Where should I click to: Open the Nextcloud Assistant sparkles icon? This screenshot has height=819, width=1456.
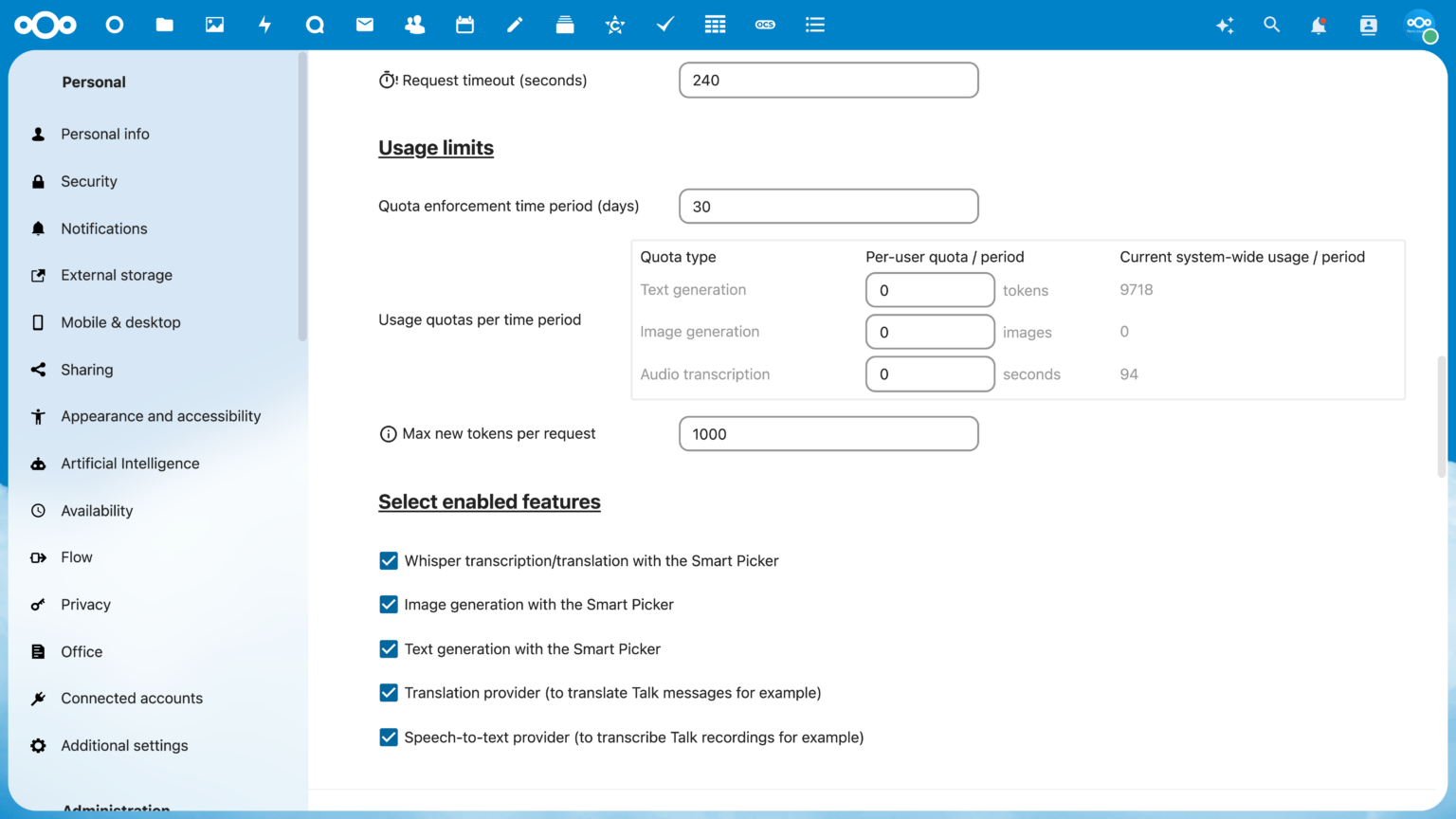[1225, 26]
